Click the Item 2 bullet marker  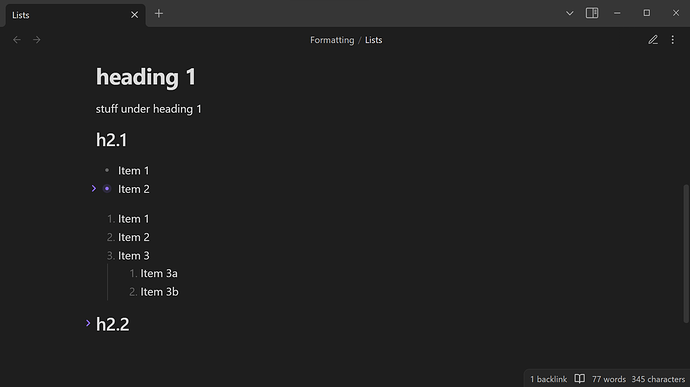coord(107,188)
